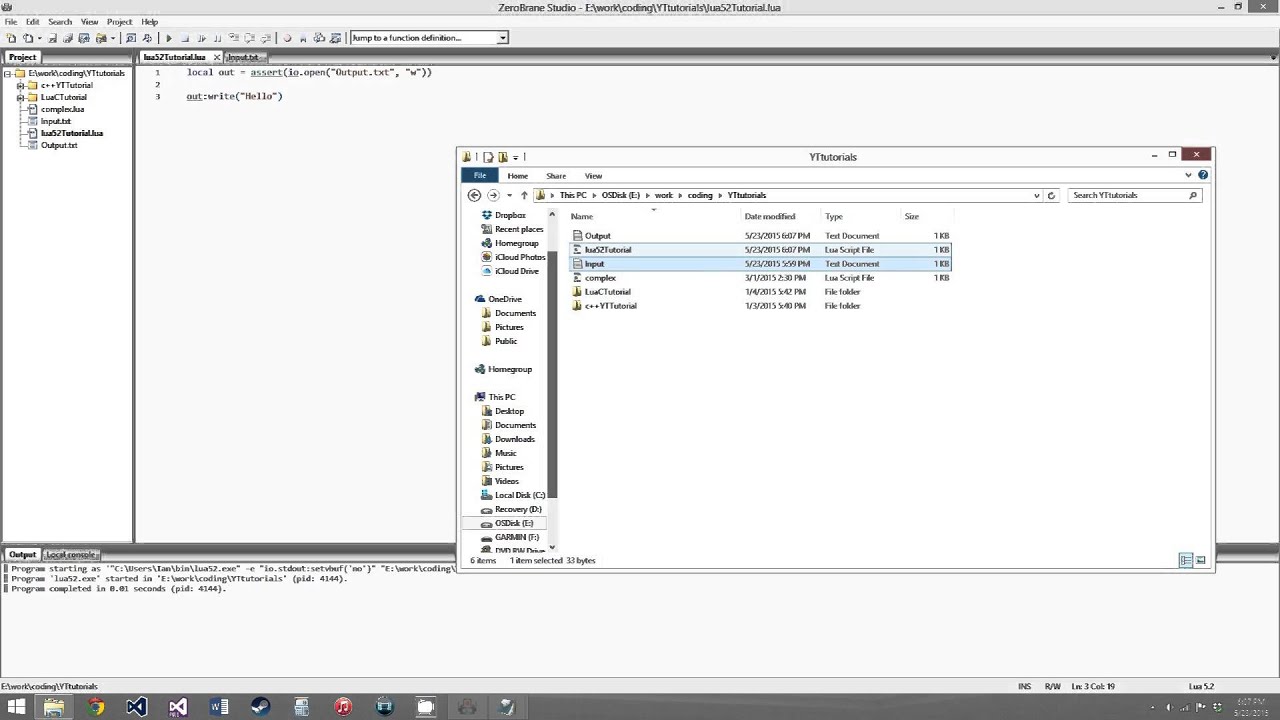The height and width of the screenshot is (720, 1280).
Task: Switch to the Input.txt editor tab
Action: pyautogui.click(x=243, y=57)
